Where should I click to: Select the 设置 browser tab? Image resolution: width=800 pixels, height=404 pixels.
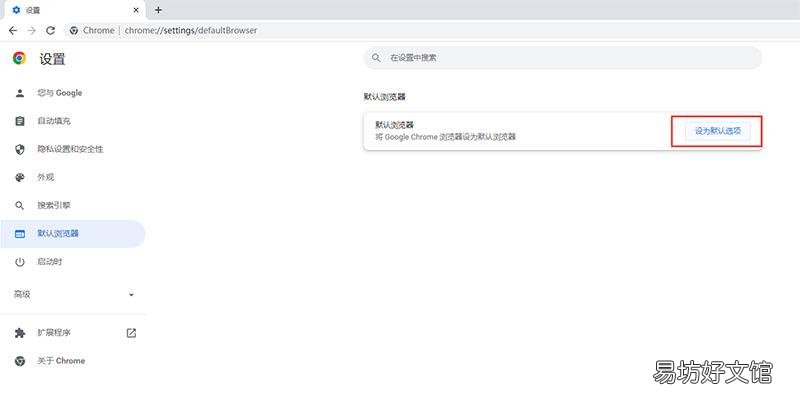click(x=73, y=10)
